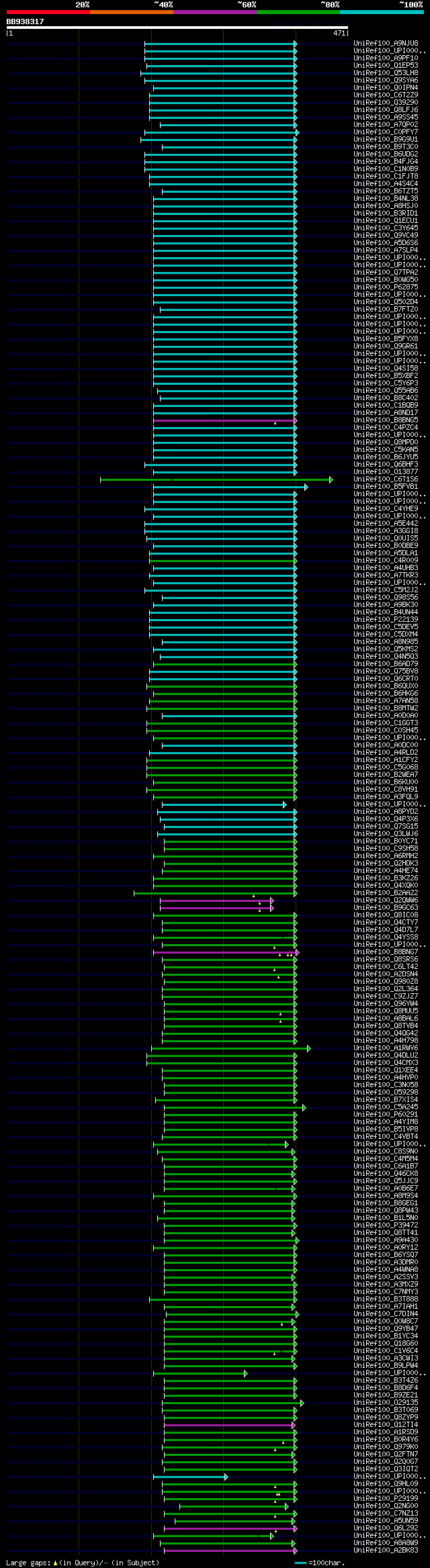The height and width of the screenshot is (1568, 430).
Task: Select the label UniRef100_C4R009
Action: click(386, 560)
